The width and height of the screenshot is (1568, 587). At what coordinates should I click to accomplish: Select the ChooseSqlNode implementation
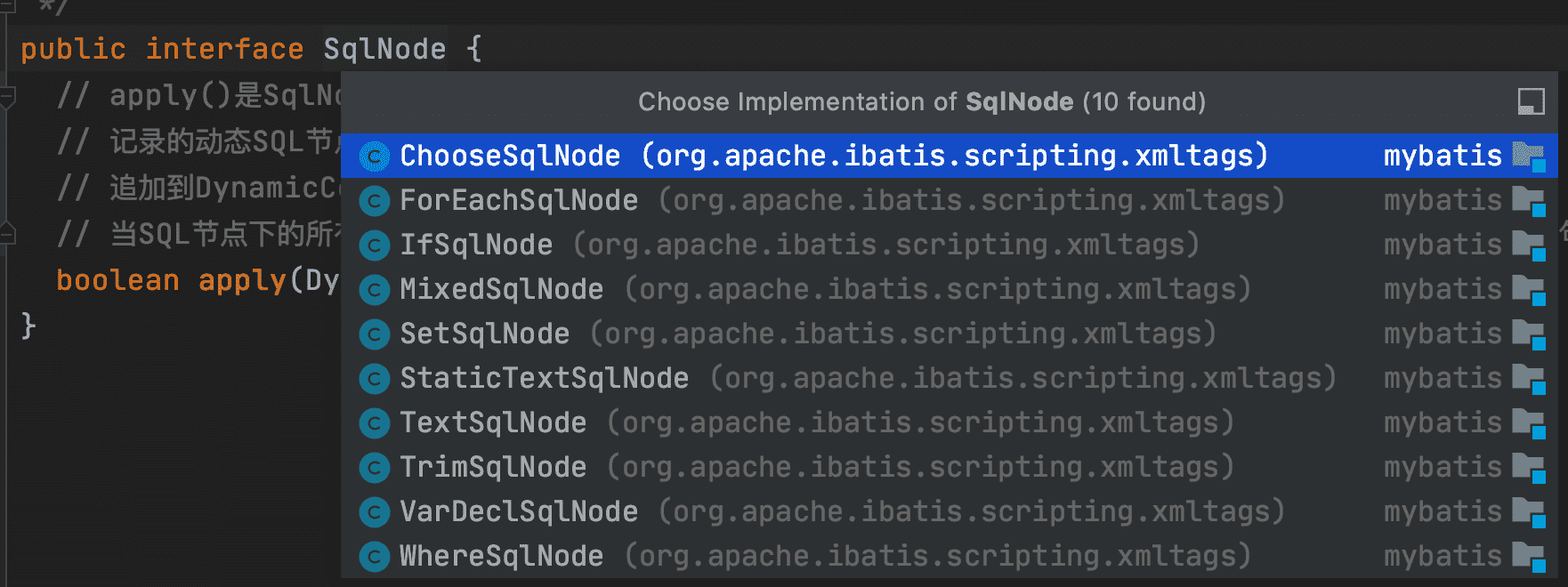click(510, 156)
